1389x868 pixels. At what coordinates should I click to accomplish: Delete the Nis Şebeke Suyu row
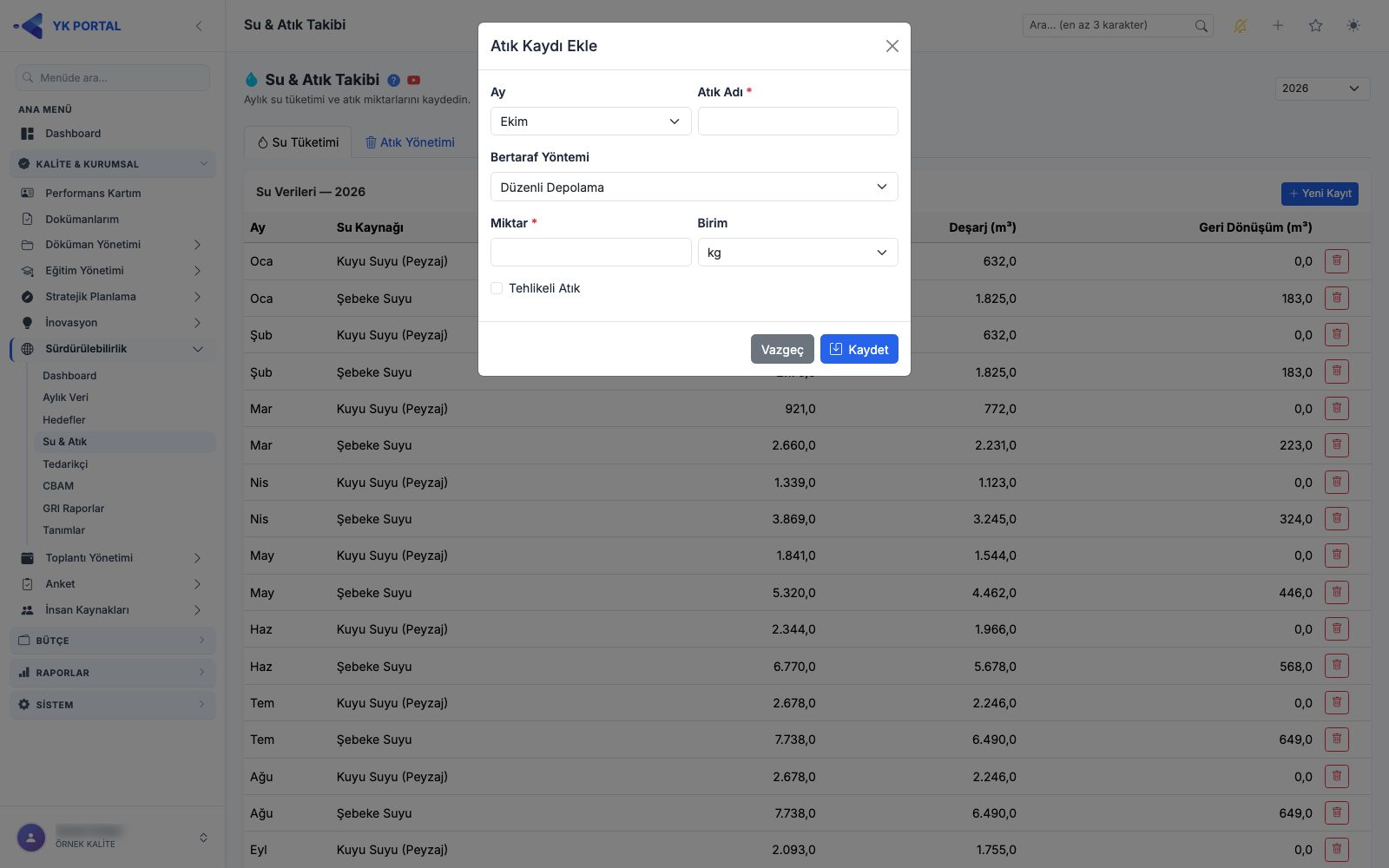click(x=1337, y=518)
